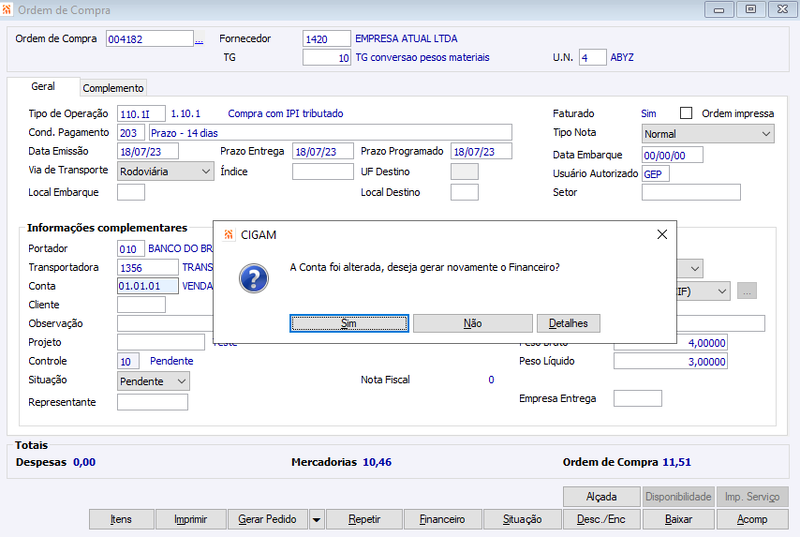Click the U.N. field
Image resolution: width=800 pixels, height=537 pixels.
[593, 58]
